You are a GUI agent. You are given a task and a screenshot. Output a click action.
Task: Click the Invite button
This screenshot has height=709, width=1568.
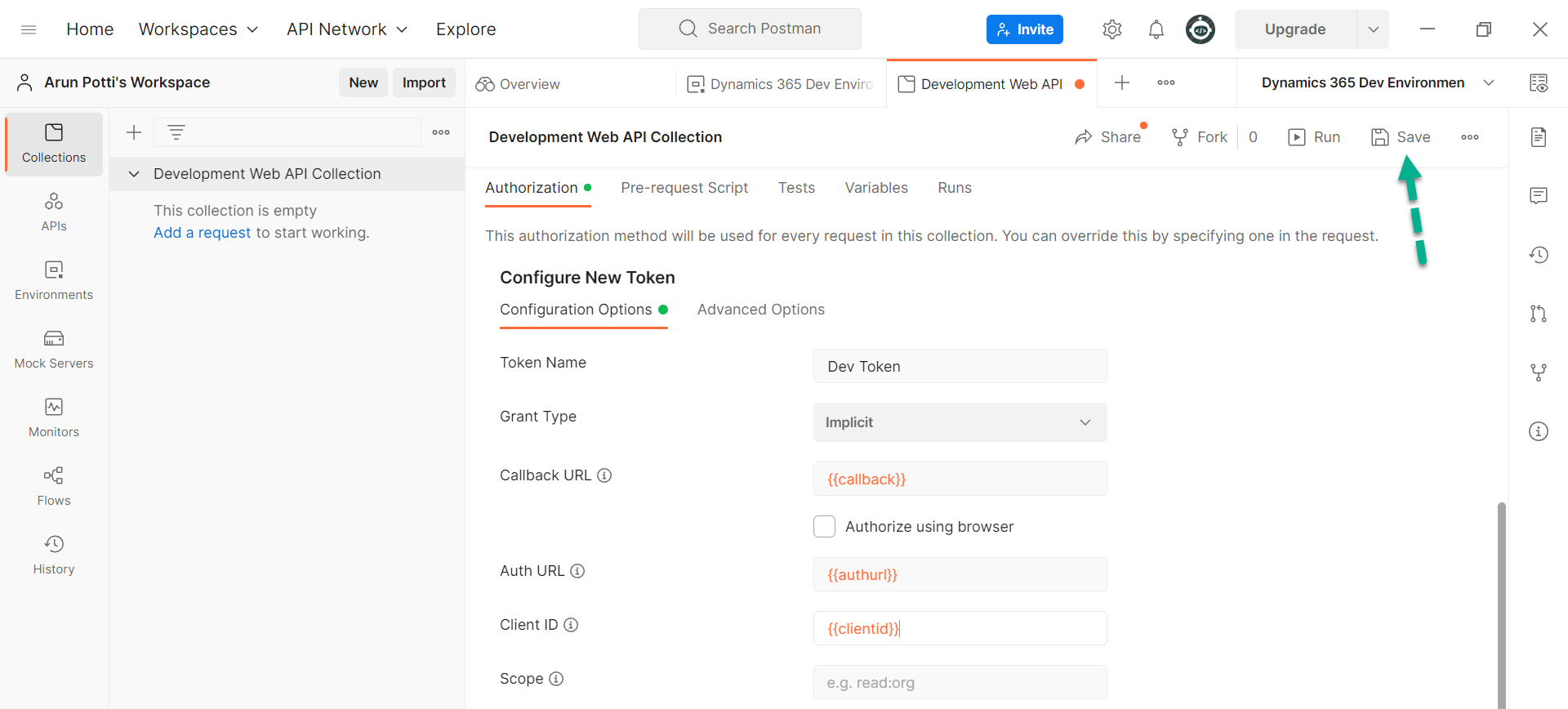pos(1024,29)
